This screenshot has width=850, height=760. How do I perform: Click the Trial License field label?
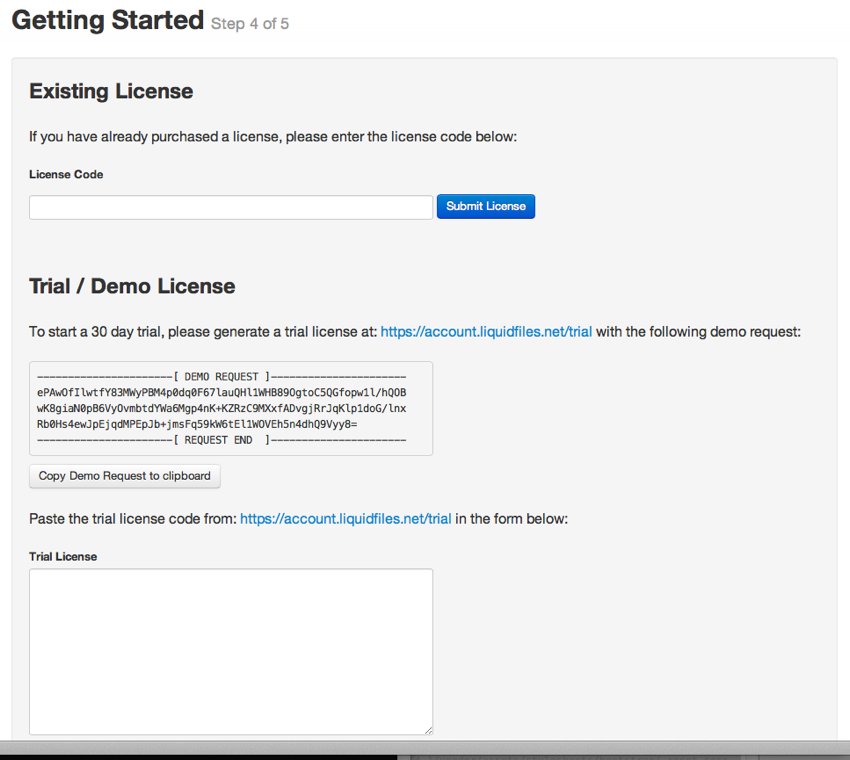(63, 556)
